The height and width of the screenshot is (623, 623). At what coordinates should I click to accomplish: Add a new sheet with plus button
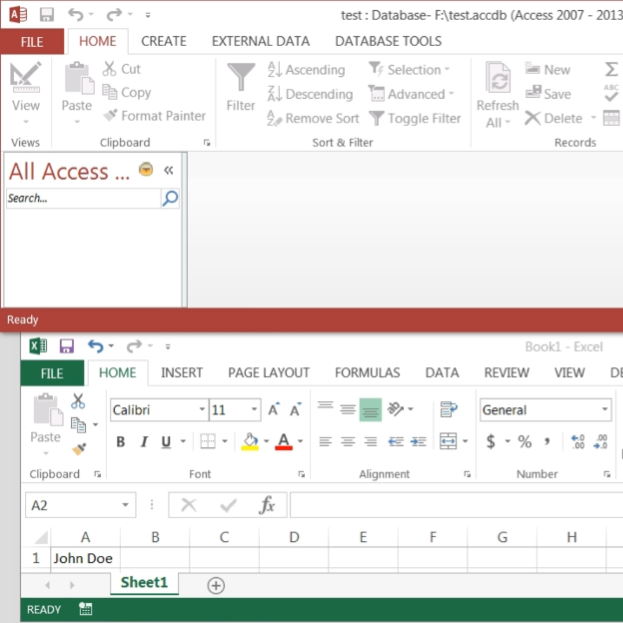pyautogui.click(x=216, y=585)
